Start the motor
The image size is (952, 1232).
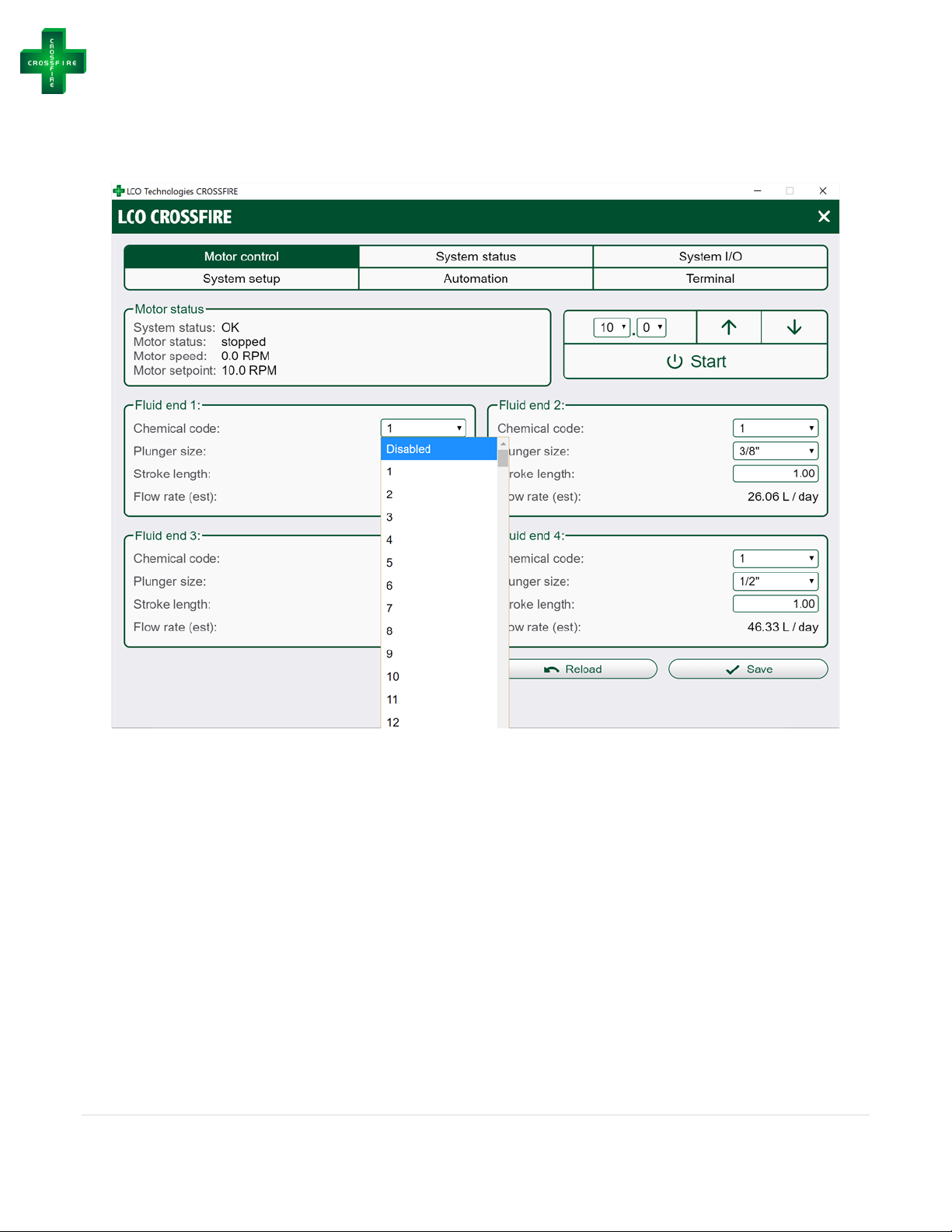[696, 361]
